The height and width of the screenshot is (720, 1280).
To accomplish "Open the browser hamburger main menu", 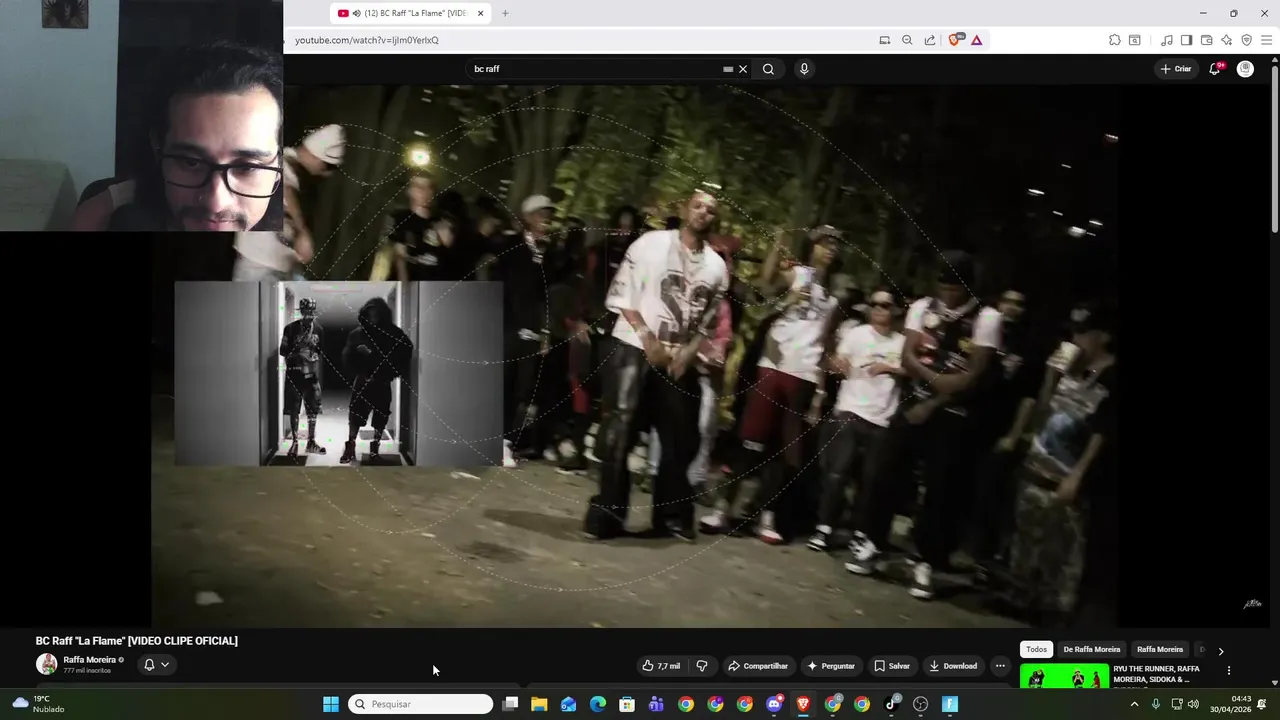I will click(x=1267, y=40).
